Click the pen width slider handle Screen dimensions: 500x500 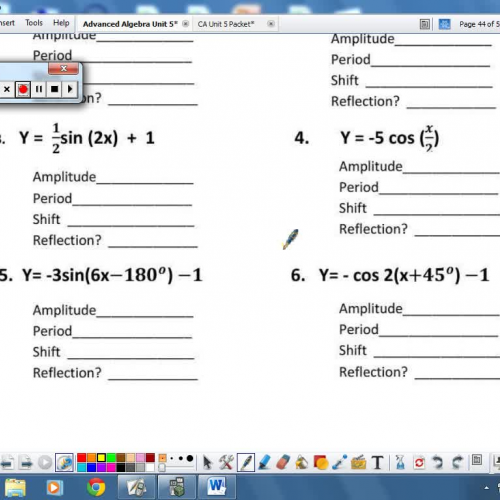[x=162, y=468]
